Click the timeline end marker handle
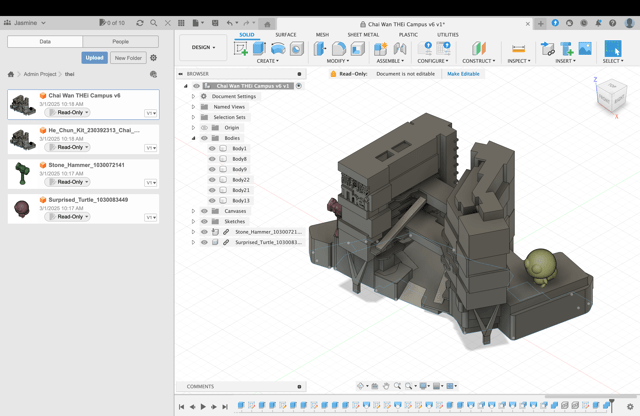Viewport: 640px width, 416px height. pyautogui.click(x=611, y=405)
